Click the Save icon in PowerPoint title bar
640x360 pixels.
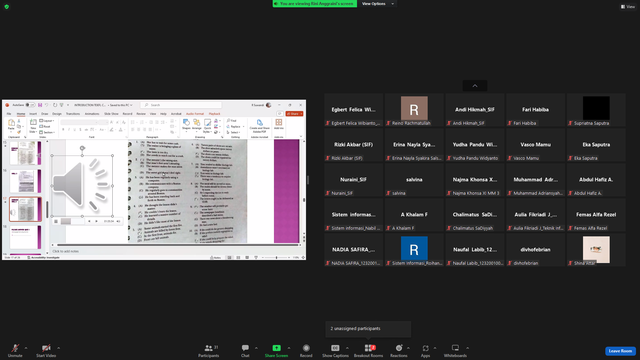tap(40, 105)
